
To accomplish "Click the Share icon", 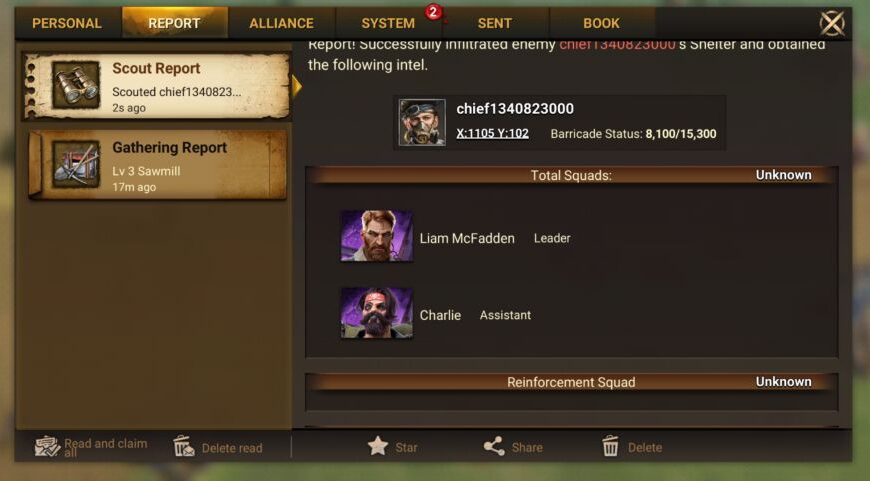I will click(494, 446).
